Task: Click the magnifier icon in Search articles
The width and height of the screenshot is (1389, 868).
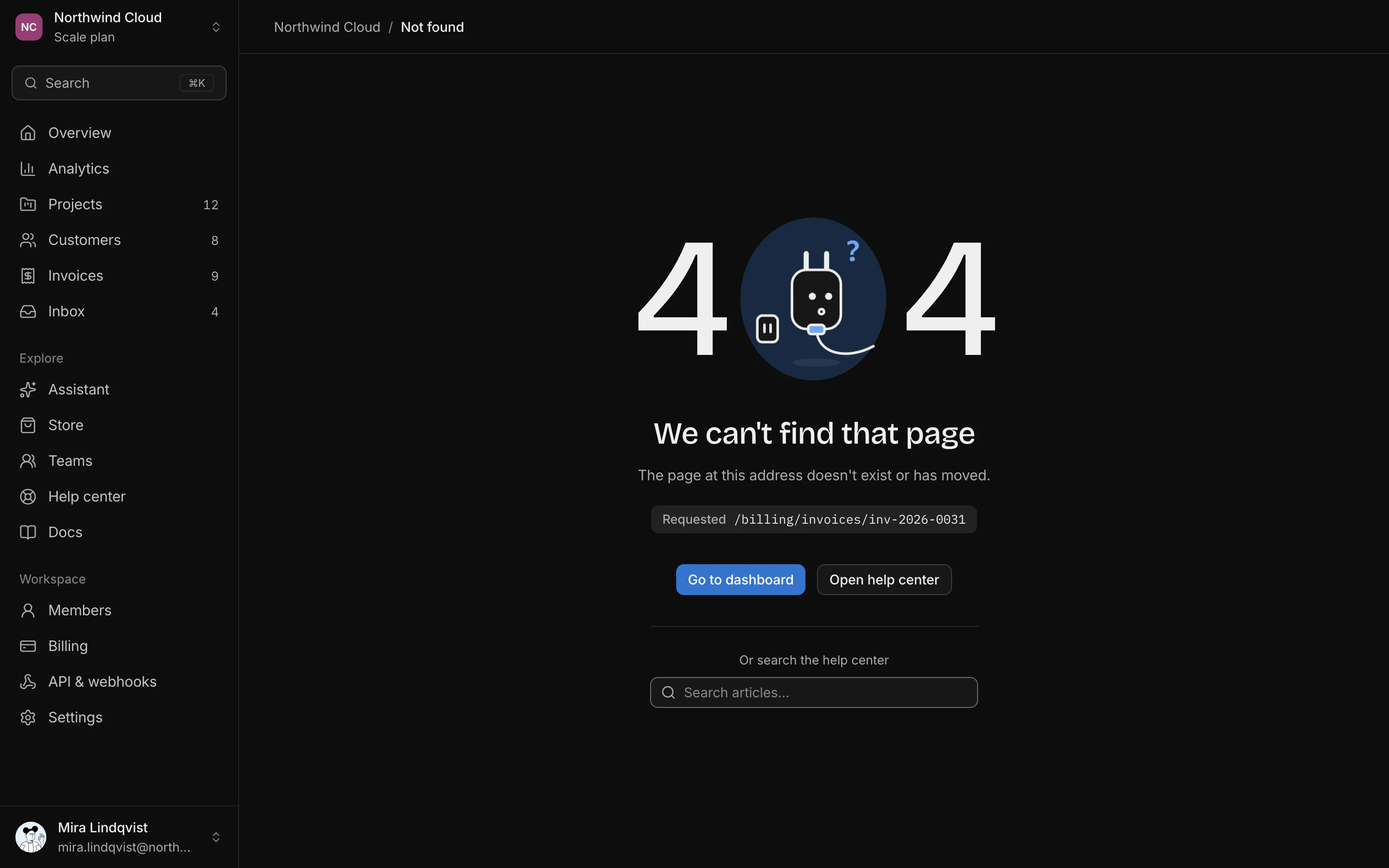Action: coord(668,692)
